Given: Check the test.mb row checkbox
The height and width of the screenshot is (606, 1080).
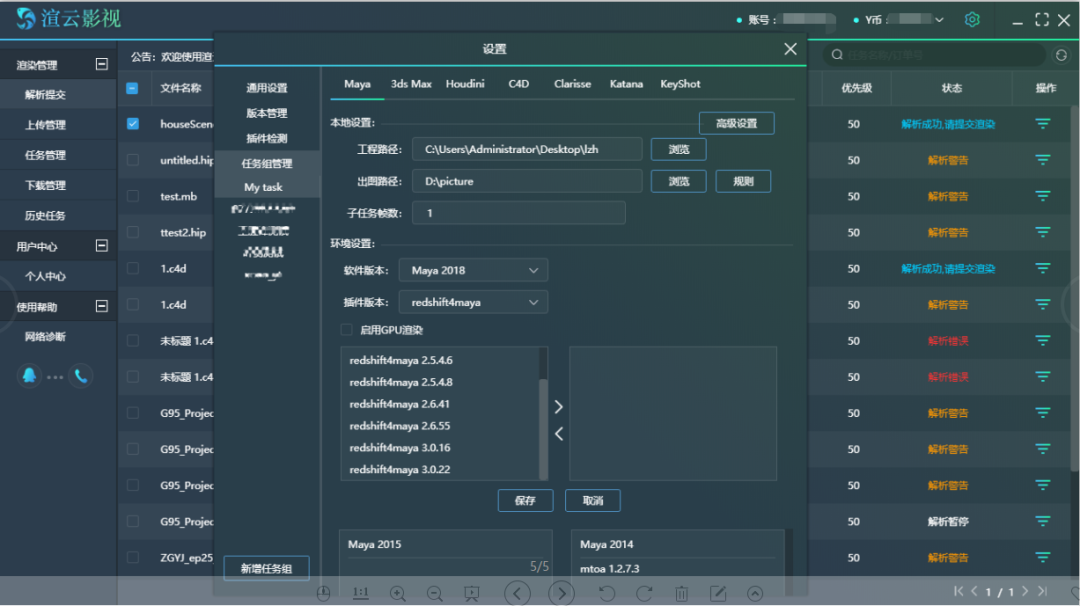Looking at the screenshot, I should (133, 196).
